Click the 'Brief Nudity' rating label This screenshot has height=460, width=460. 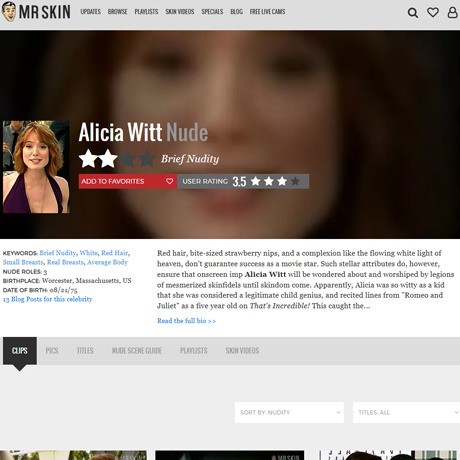[190, 159]
